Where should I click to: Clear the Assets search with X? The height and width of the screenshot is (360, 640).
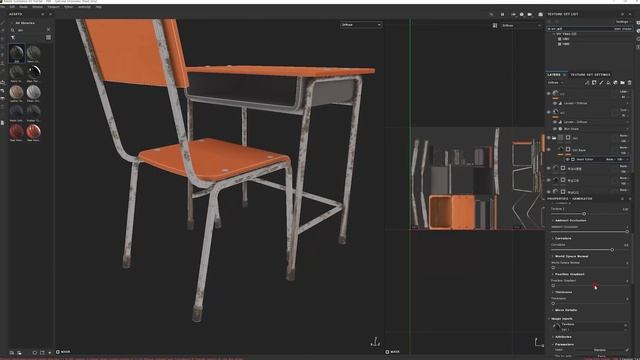(x=48, y=30)
